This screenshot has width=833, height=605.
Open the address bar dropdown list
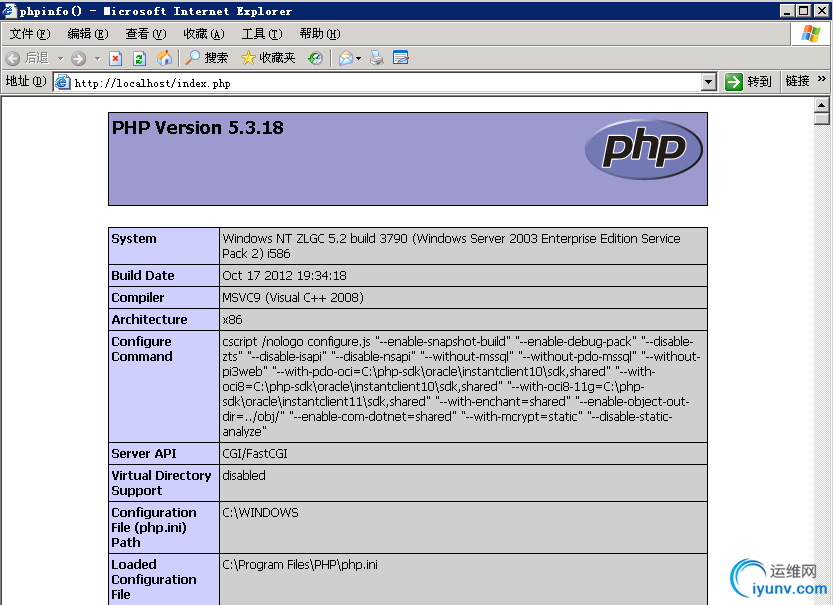tap(708, 82)
